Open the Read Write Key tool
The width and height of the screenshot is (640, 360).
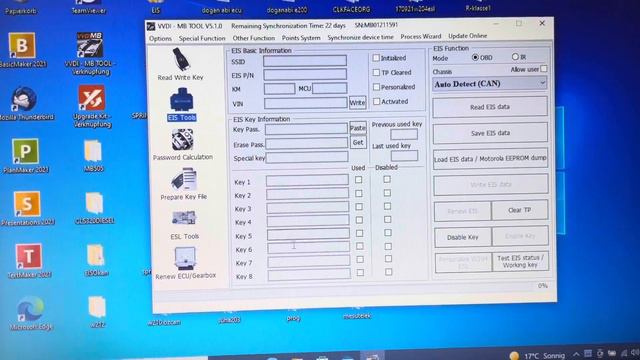coord(180,64)
